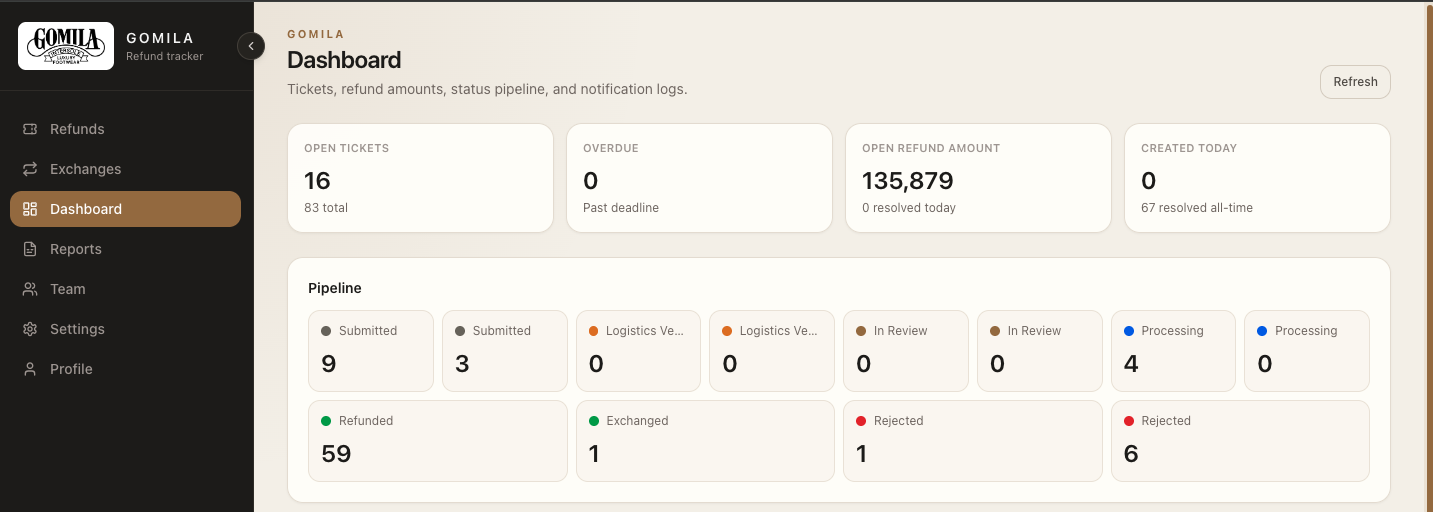Go to the Exchanges page
This screenshot has width=1433, height=512.
(x=125, y=169)
